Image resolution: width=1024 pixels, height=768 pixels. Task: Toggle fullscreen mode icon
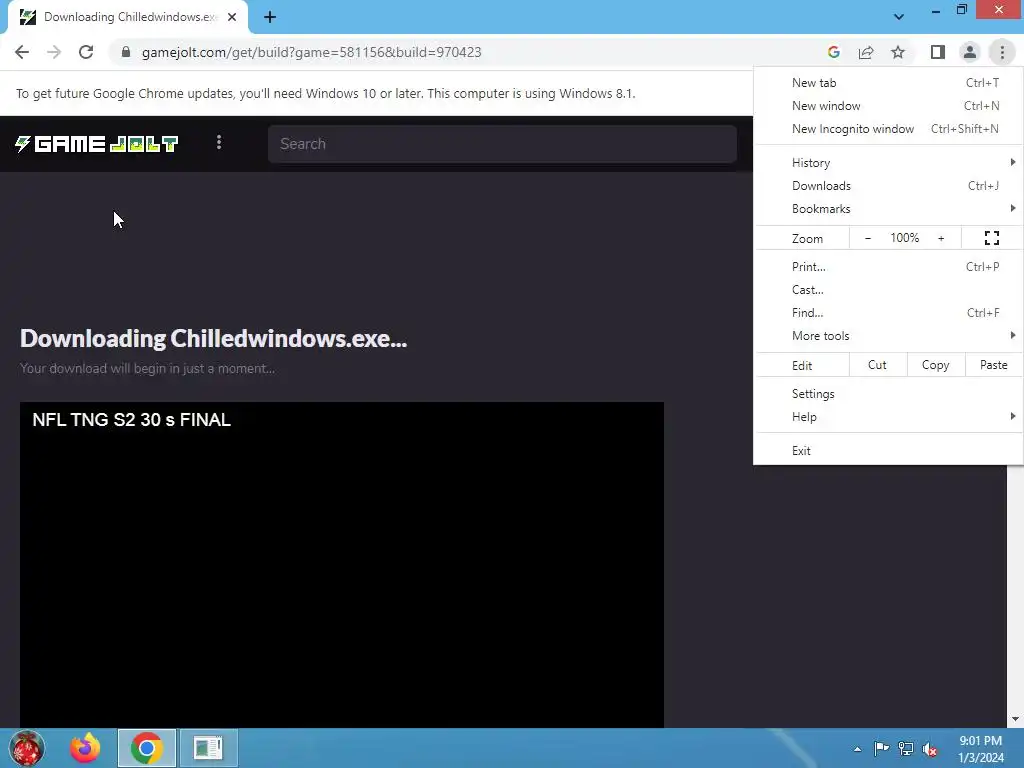[991, 238]
